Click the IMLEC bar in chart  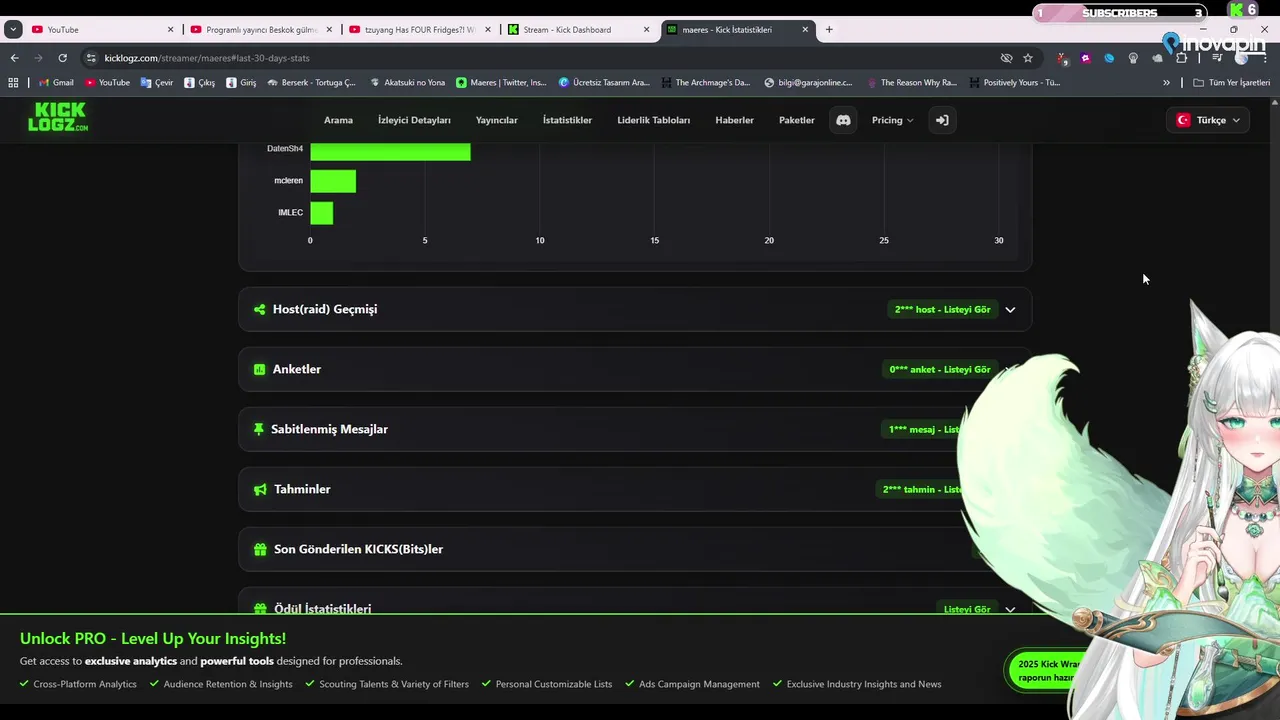321,213
